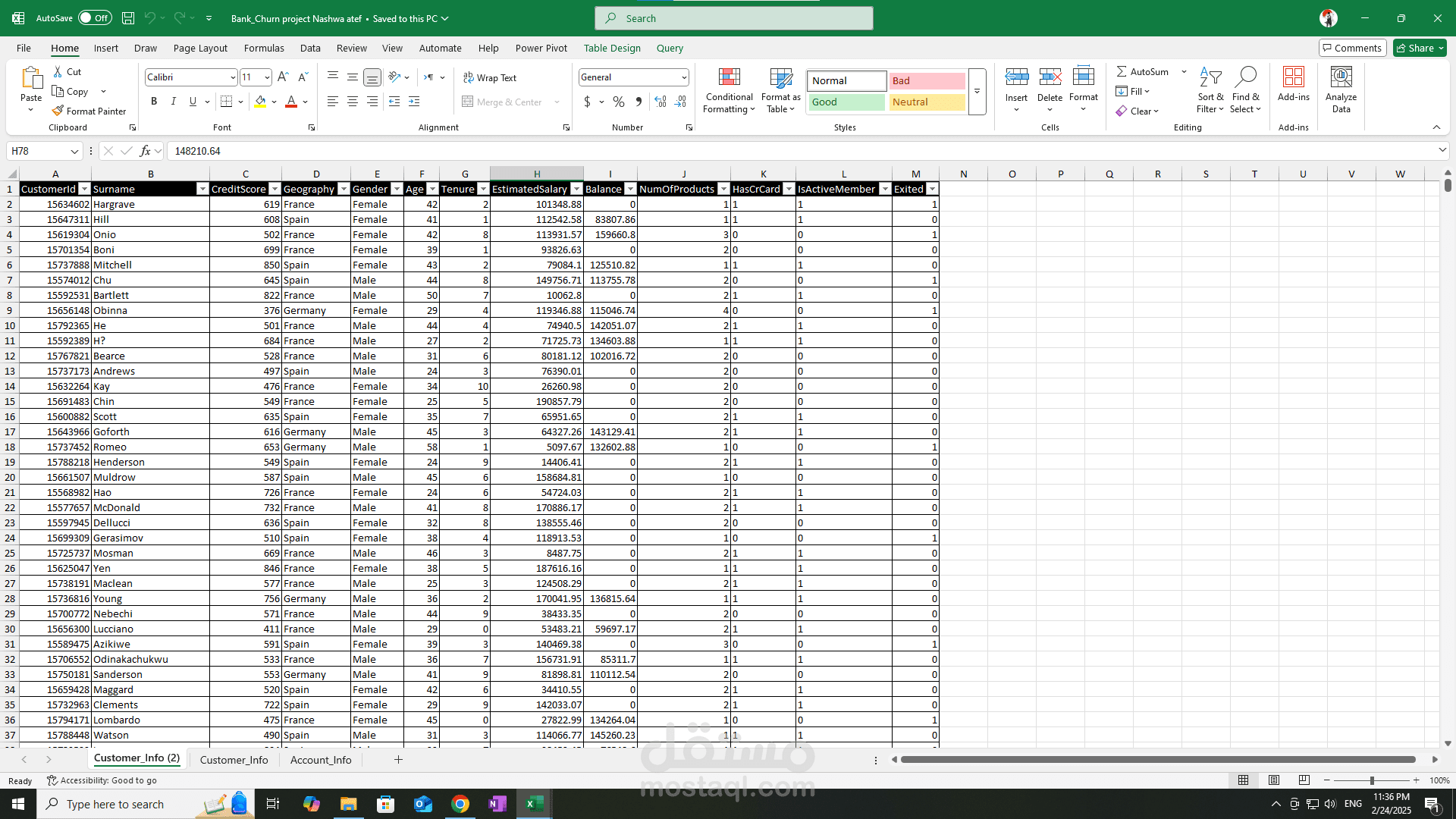
Task: Toggle align left for cells
Action: pos(333,101)
